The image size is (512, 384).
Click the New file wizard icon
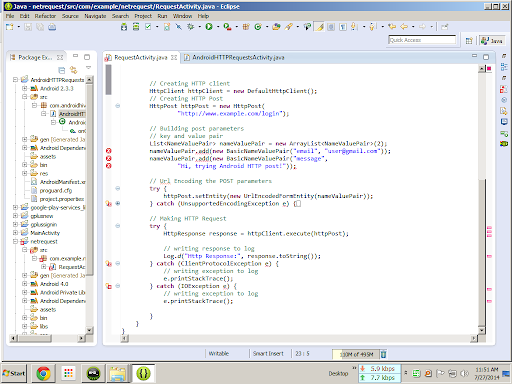[x=9, y=27]
